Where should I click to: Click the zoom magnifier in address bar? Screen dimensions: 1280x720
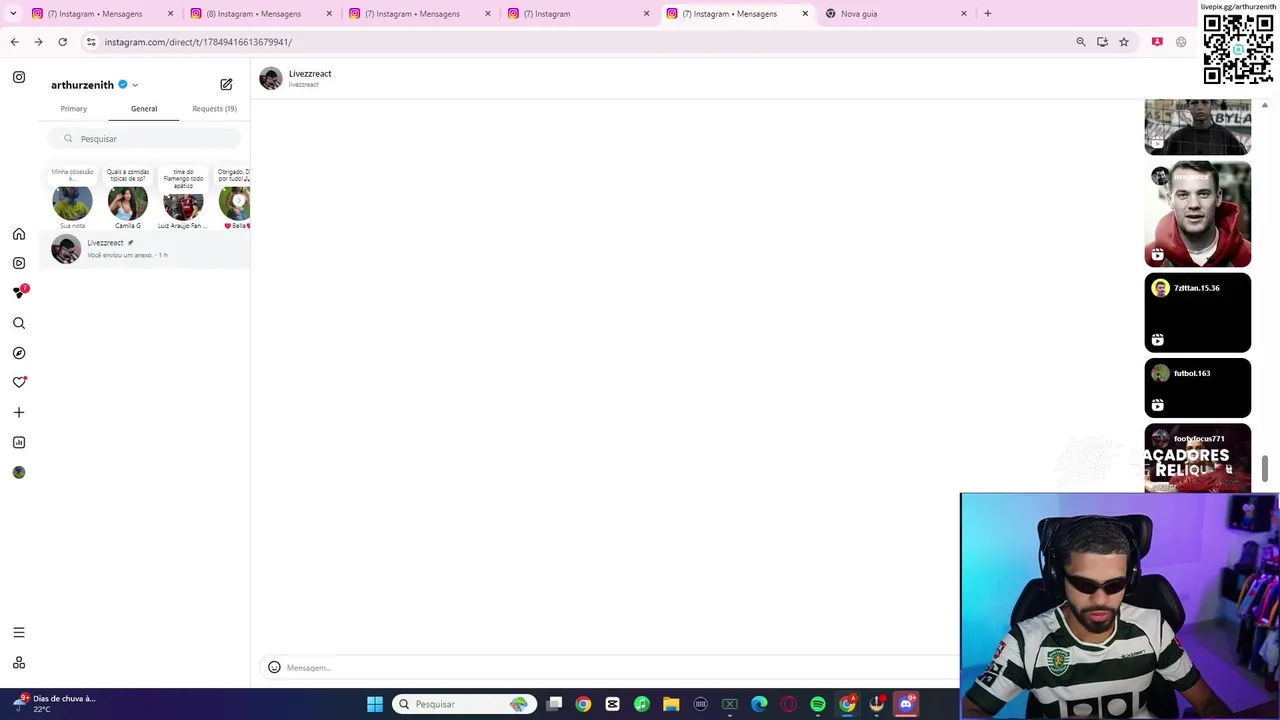(x=1081, y=42)
